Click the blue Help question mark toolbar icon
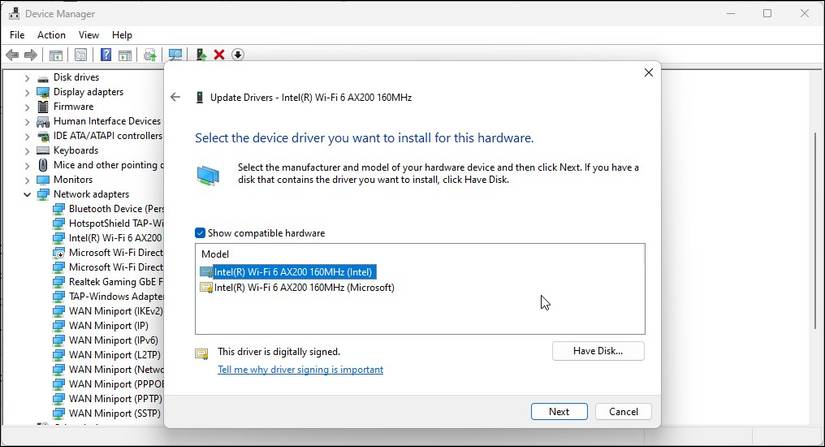 point(106,55)
